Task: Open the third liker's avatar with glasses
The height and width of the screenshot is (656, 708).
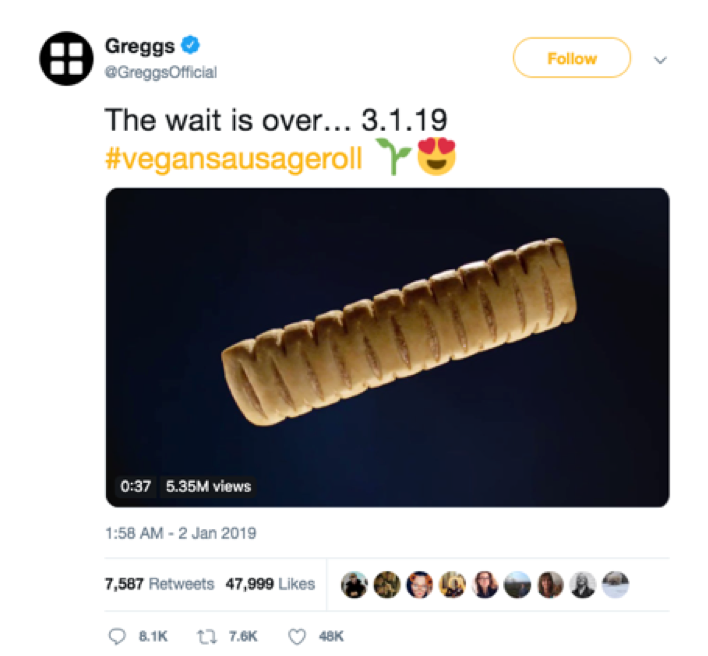Action: coord(420,585)
